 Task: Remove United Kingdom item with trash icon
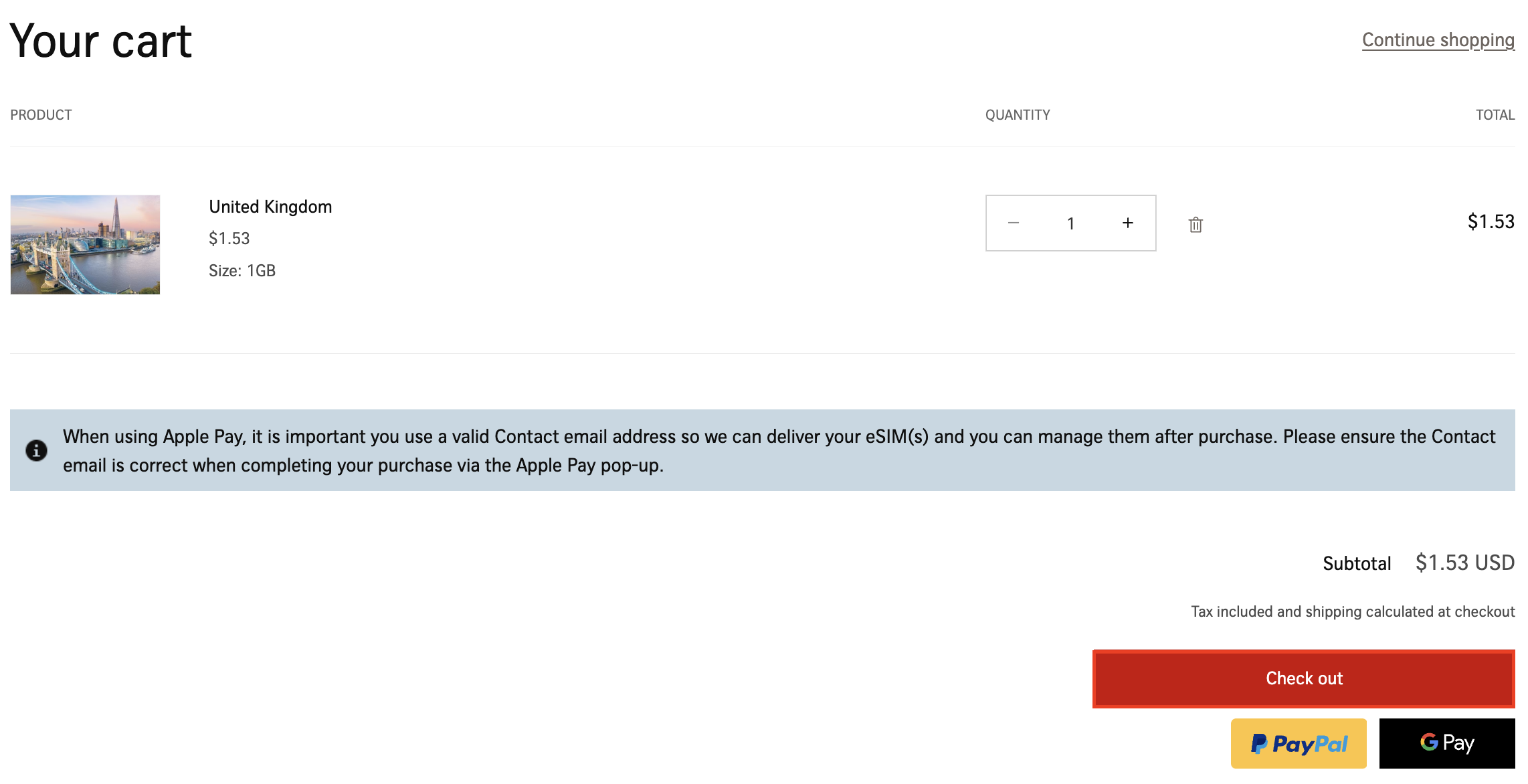point(1196,225)
